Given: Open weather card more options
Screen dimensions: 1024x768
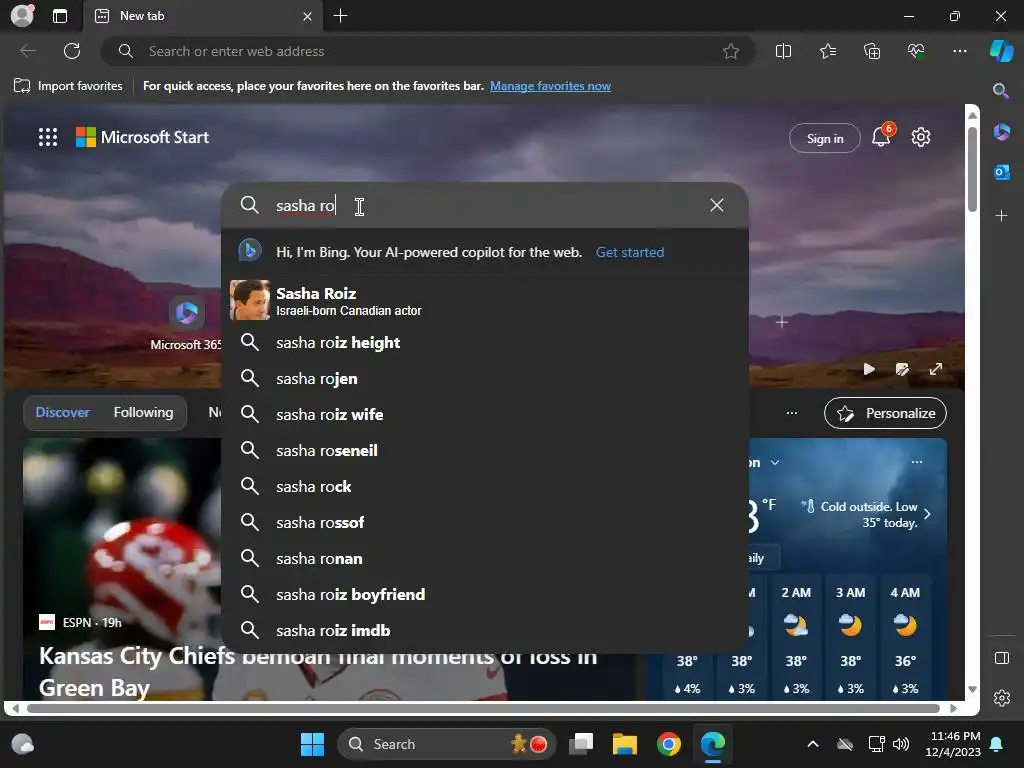Looking at the screenshot, I should pos(917,462).
